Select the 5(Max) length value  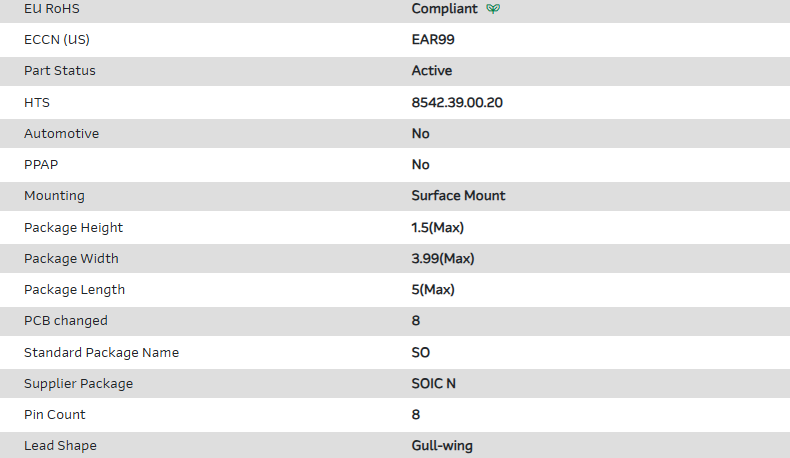pos(433,289)
